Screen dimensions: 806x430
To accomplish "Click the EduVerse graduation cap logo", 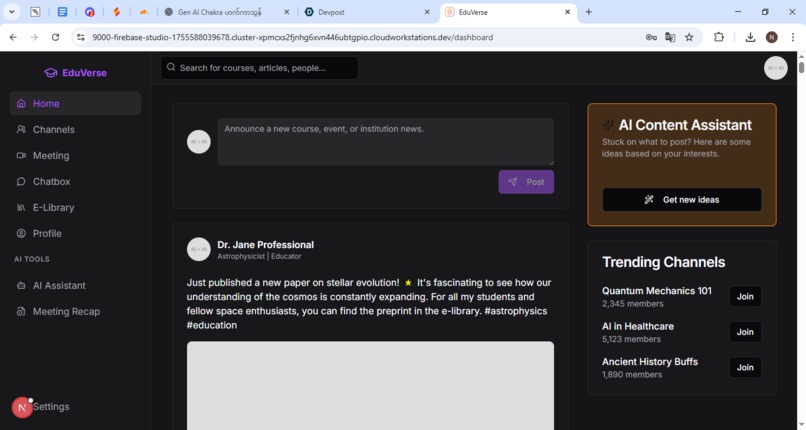I will pyautogui.click(x=50, y=73).
